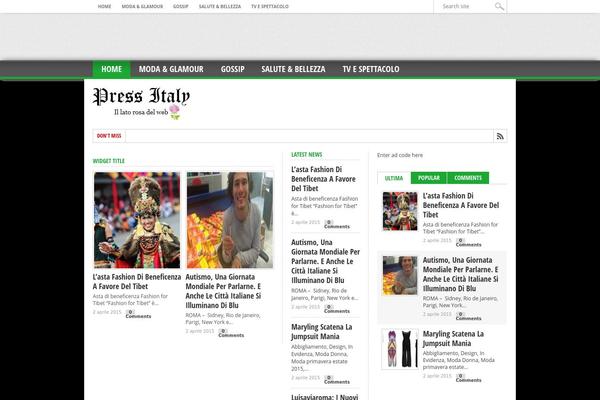This screenshot has width=600, height=400.
Task: Click the search magnifier icon
Action: click(x=499, y=6)
